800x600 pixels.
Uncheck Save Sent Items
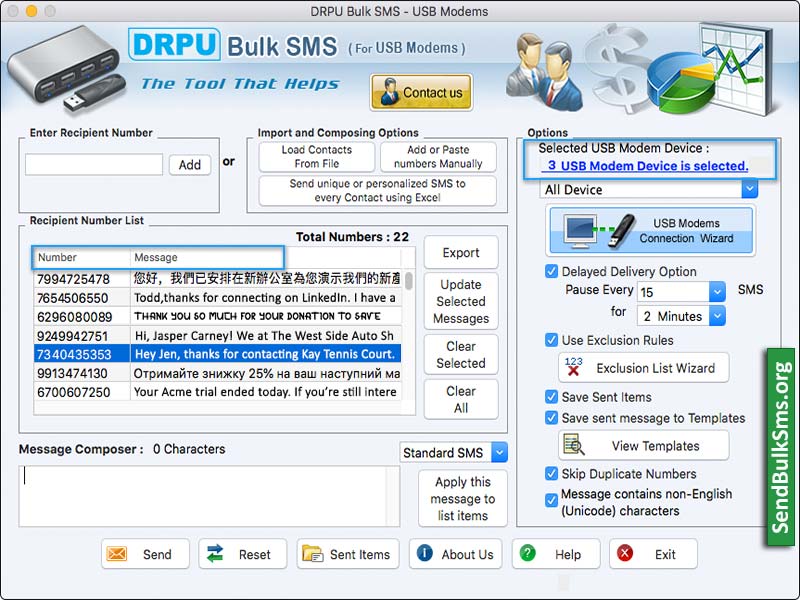pyautogui.click(x=550, y=397)
